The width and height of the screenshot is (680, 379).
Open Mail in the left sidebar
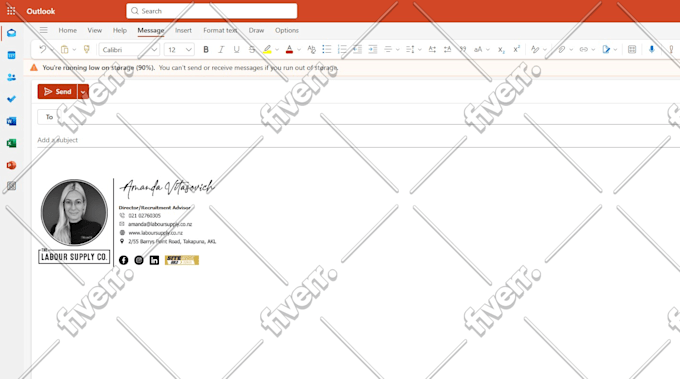click(11, 33)
